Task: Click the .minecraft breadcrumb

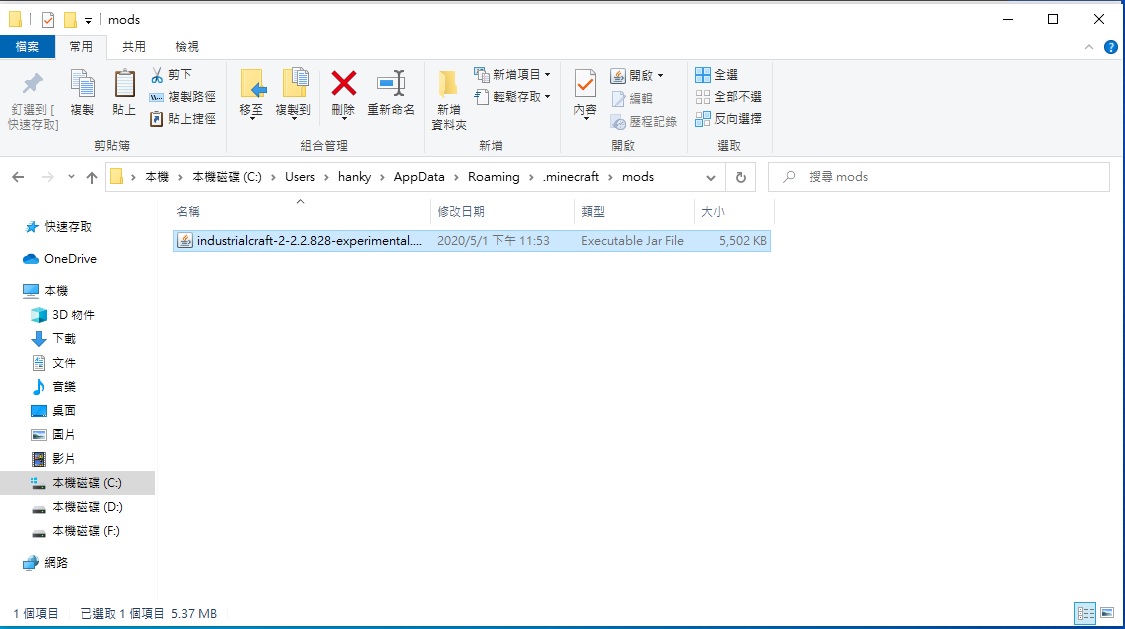Action: [x=571, y=177]
